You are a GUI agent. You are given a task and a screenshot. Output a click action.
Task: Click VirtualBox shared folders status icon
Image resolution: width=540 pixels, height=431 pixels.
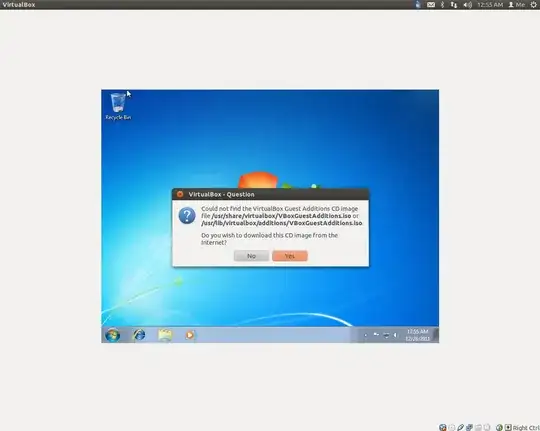tap(478, 428)
